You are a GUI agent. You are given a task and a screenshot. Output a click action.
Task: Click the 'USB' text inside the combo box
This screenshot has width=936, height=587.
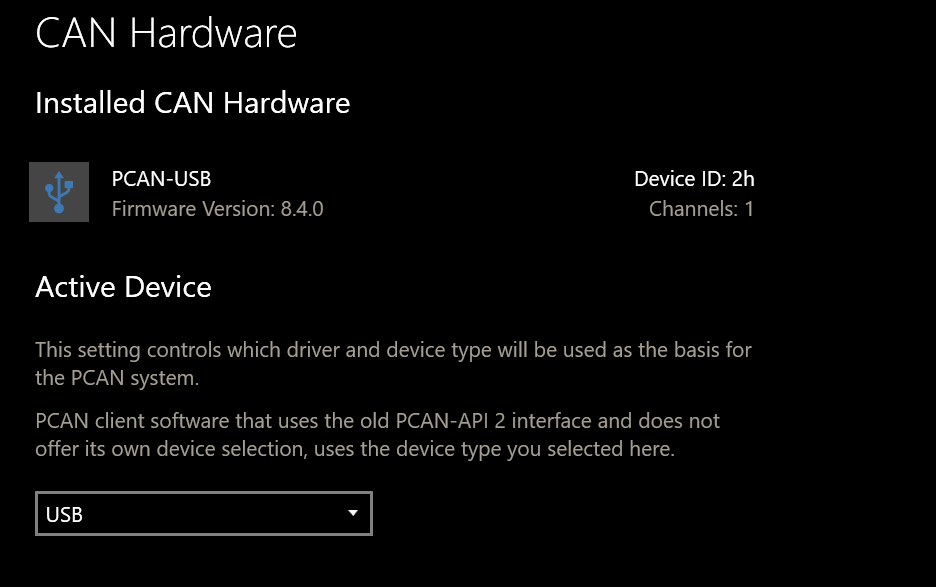coord(64,515)
